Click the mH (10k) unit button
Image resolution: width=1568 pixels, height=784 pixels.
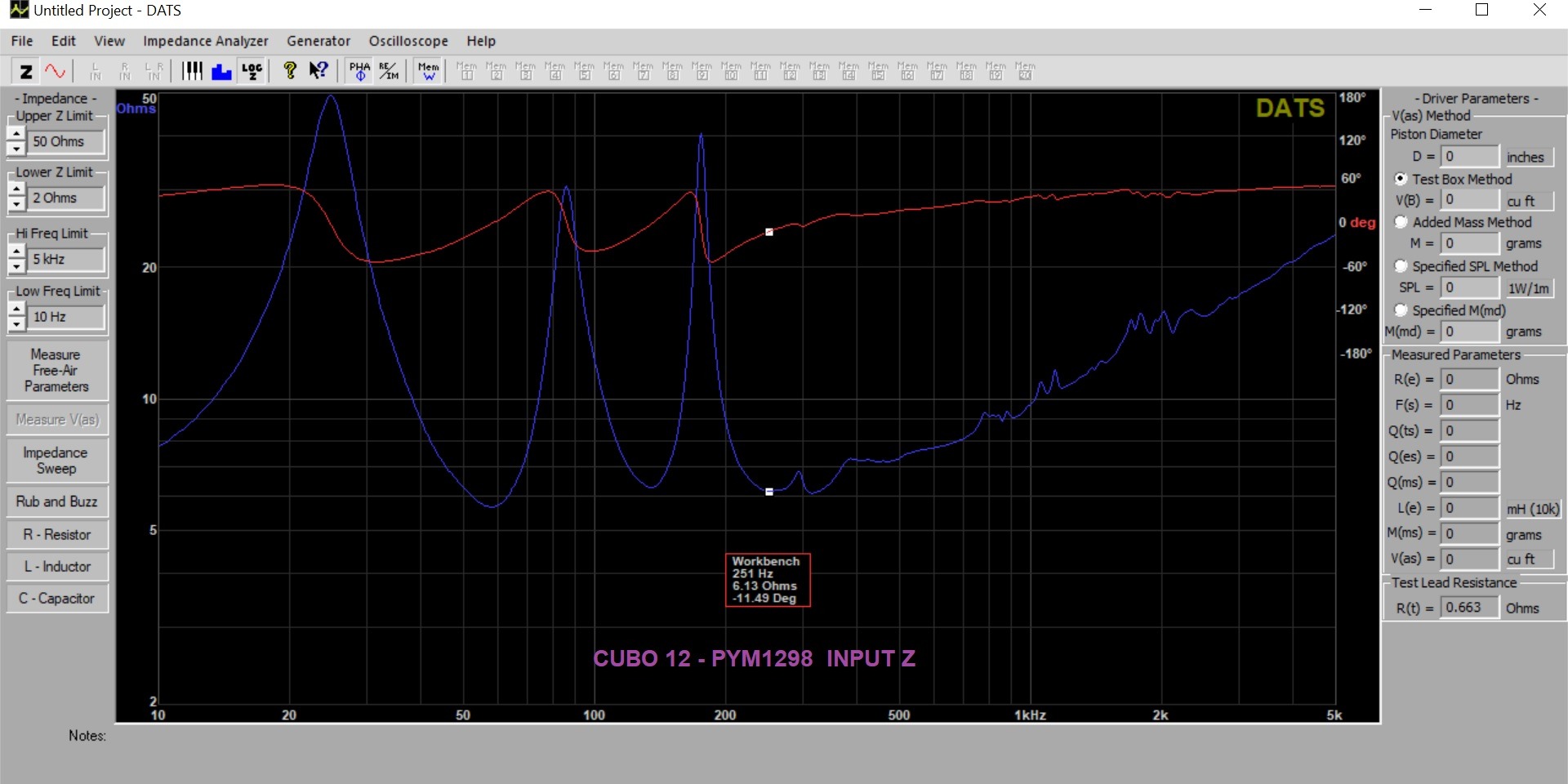point(1533,509)
